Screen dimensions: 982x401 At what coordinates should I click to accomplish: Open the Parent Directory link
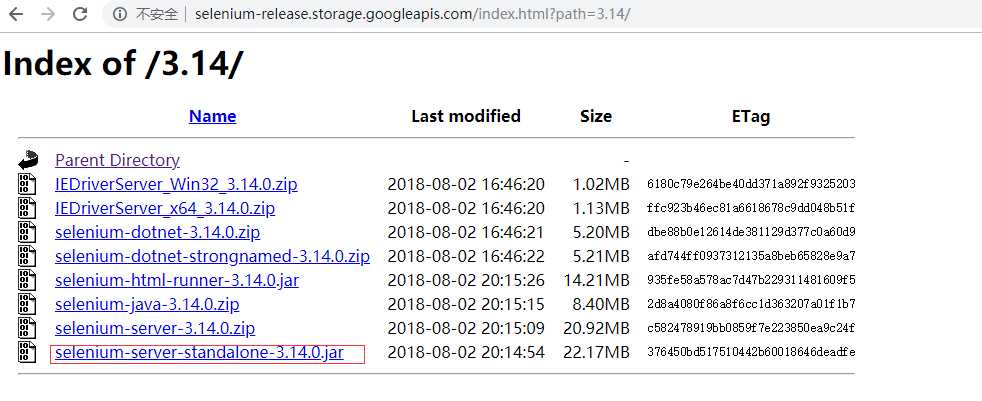[117, 160]
